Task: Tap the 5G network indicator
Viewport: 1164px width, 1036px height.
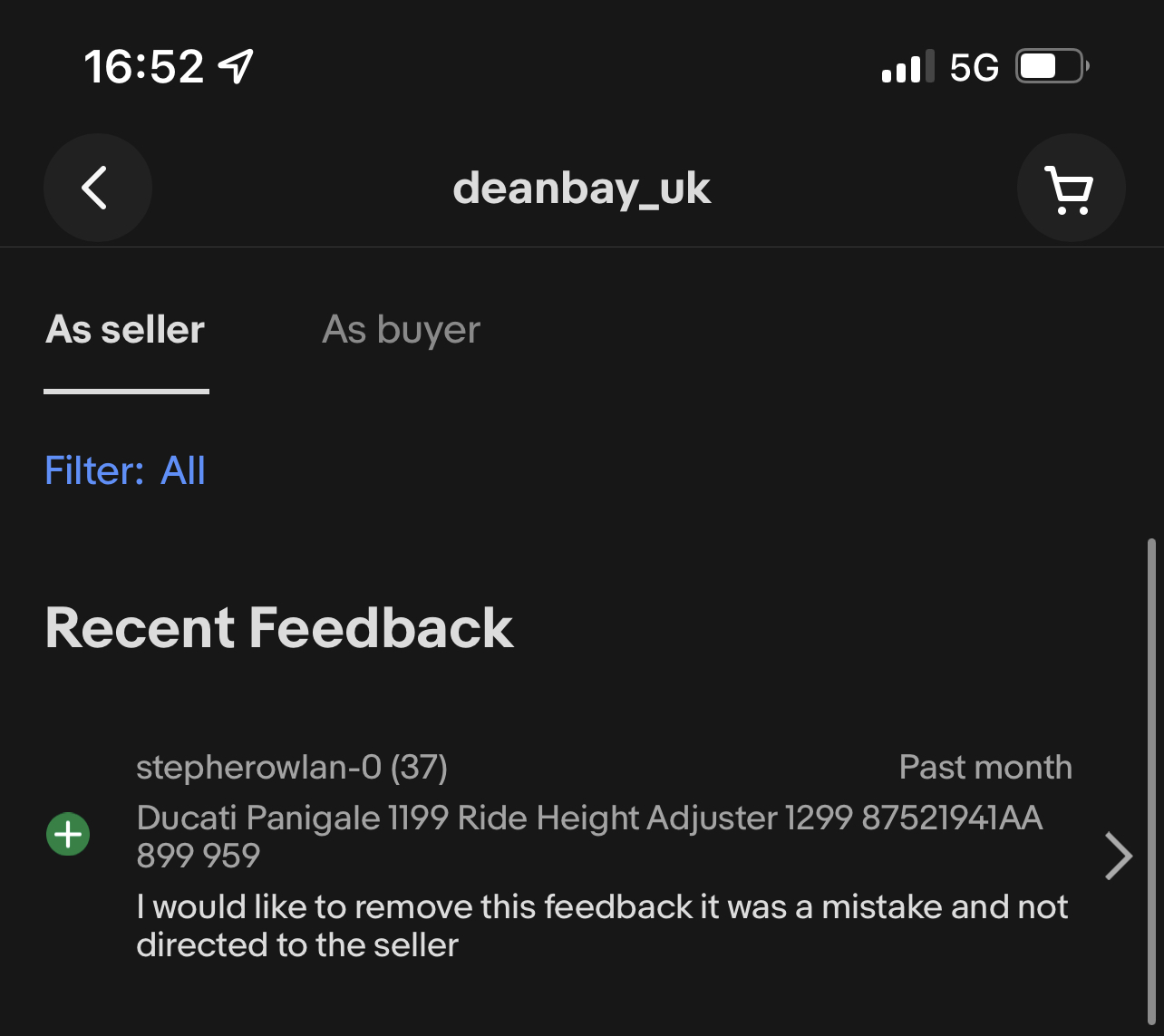Action: (x=975, y=67)
